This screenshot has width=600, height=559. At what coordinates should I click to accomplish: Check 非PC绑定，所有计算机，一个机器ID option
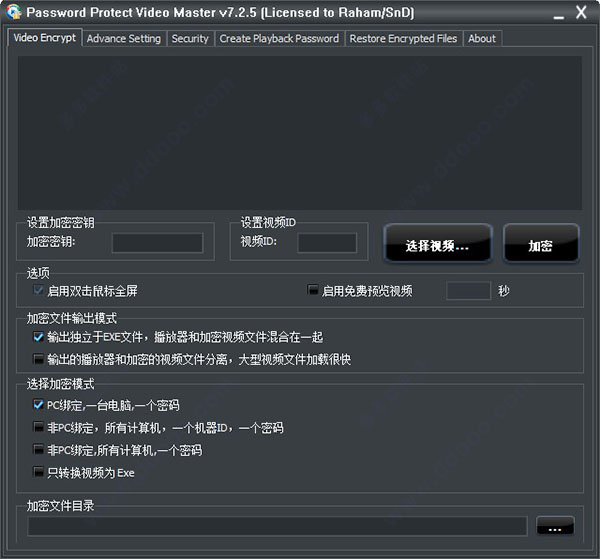[x=38, y=427]
